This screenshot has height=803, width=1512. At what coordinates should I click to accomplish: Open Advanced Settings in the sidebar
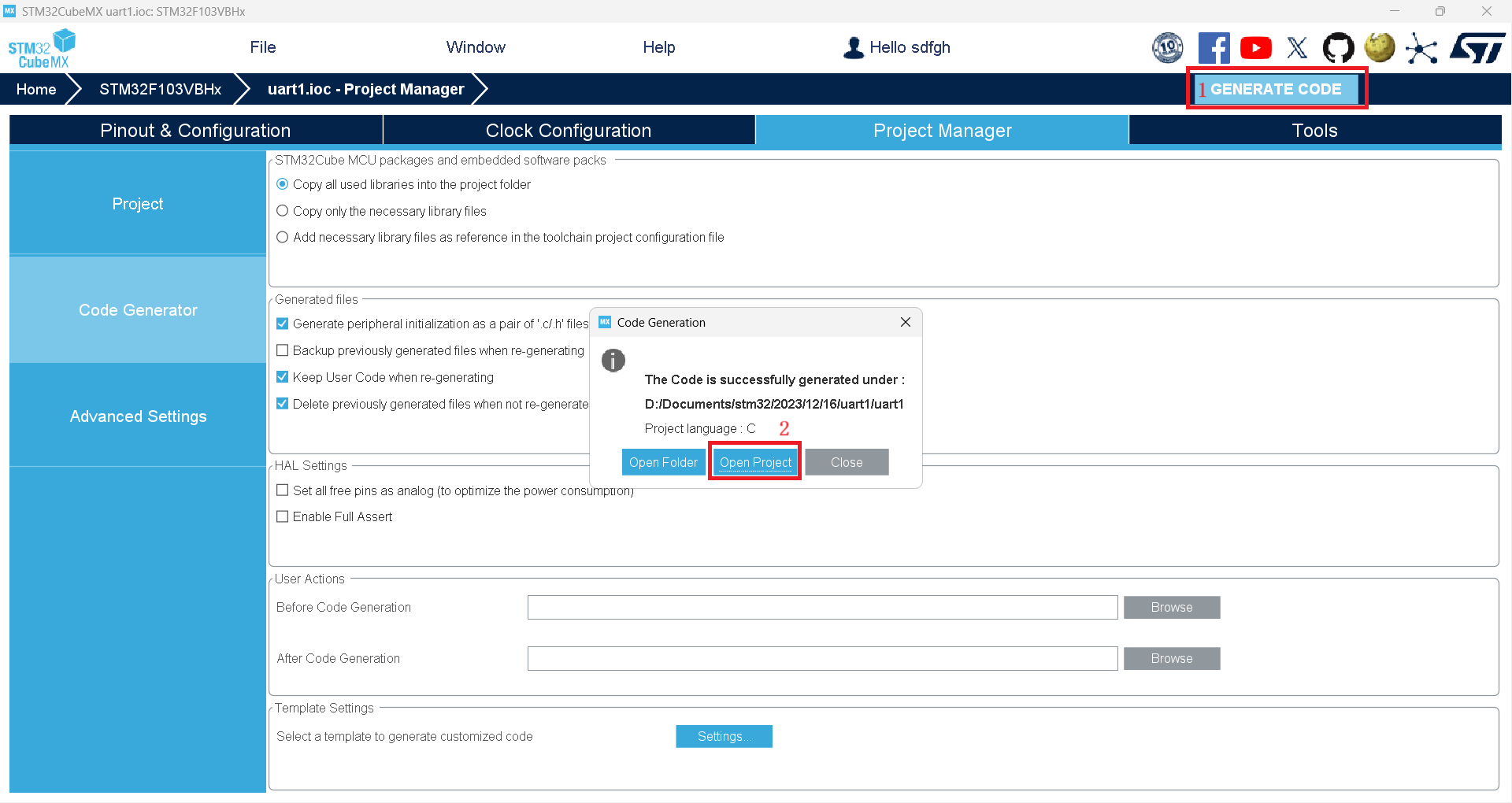click(x=138, y=416)
